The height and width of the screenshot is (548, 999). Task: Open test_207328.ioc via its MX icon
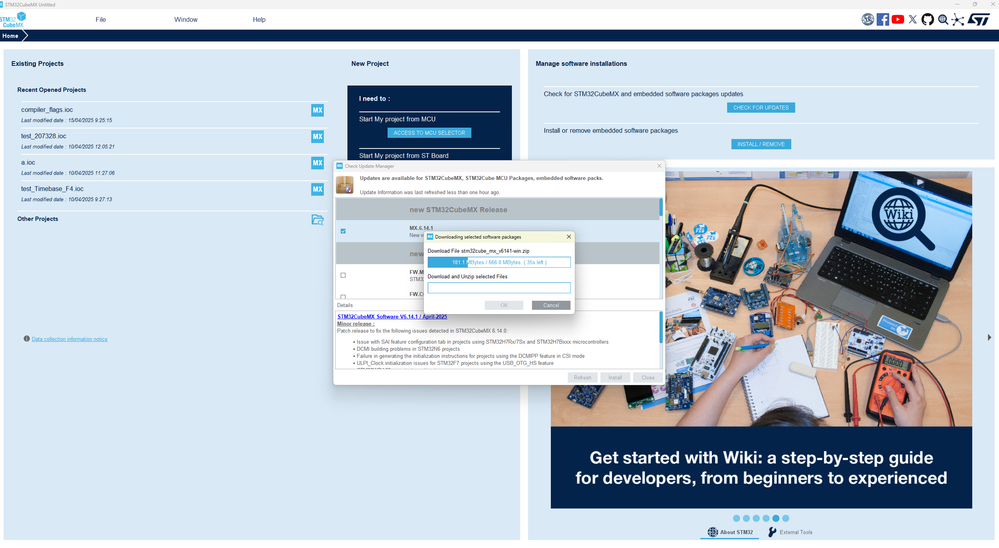click(317, 136)
